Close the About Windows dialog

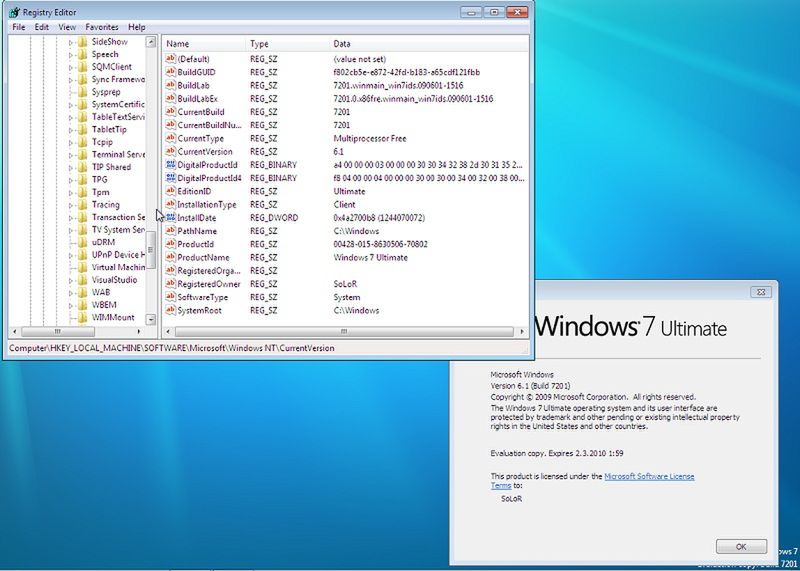click(x=761, y=292)
